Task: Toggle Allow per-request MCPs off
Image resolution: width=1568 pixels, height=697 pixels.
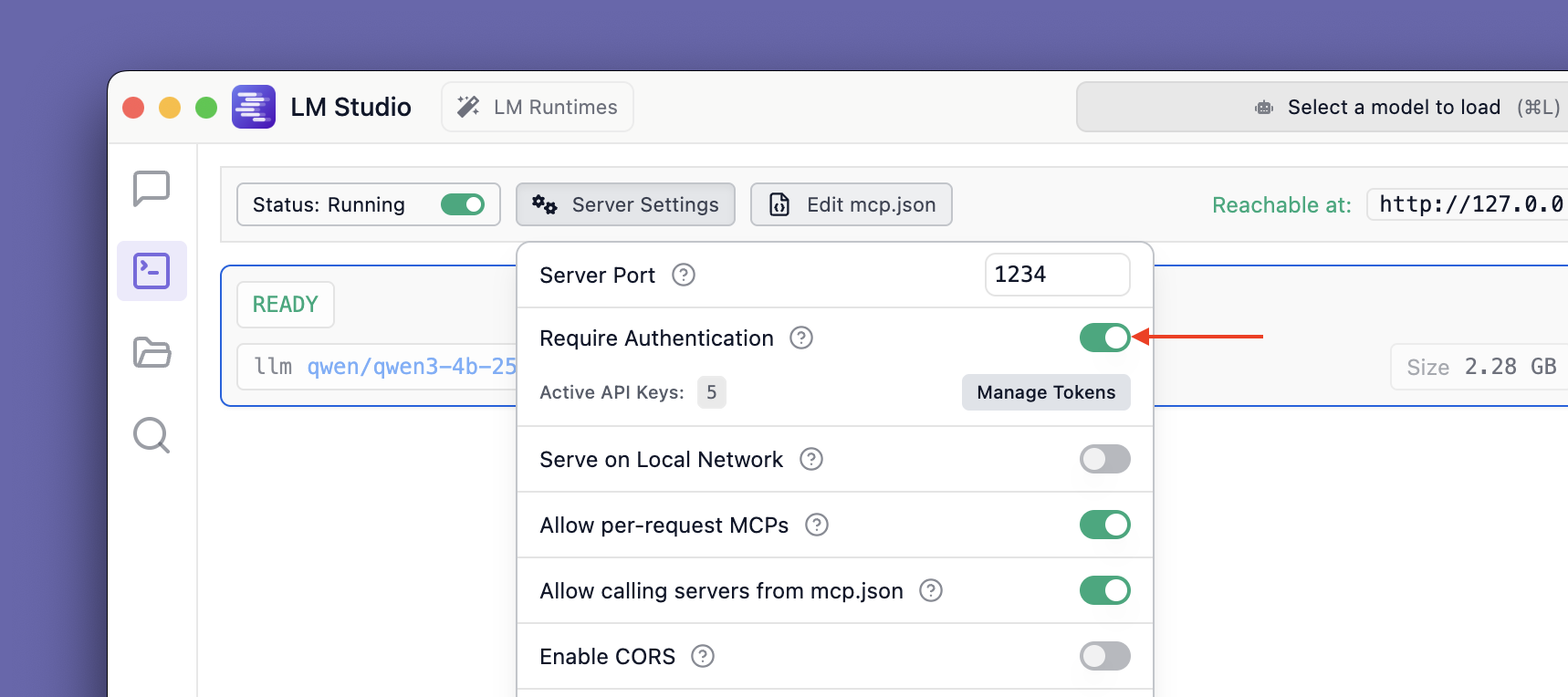Action: click(x=1104, y=525)
